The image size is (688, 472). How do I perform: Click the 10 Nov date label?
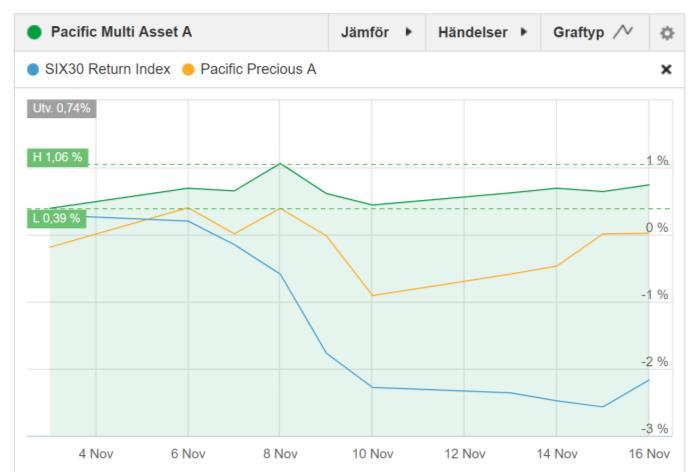tap(373, 454)
